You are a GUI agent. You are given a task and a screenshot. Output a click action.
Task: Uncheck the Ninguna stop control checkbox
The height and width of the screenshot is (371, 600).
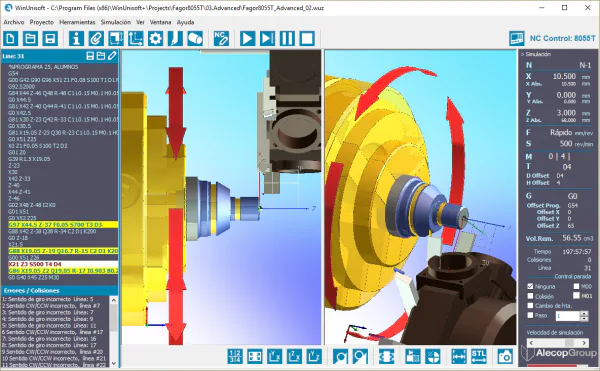pyautogui.click(x=530, y=286)
